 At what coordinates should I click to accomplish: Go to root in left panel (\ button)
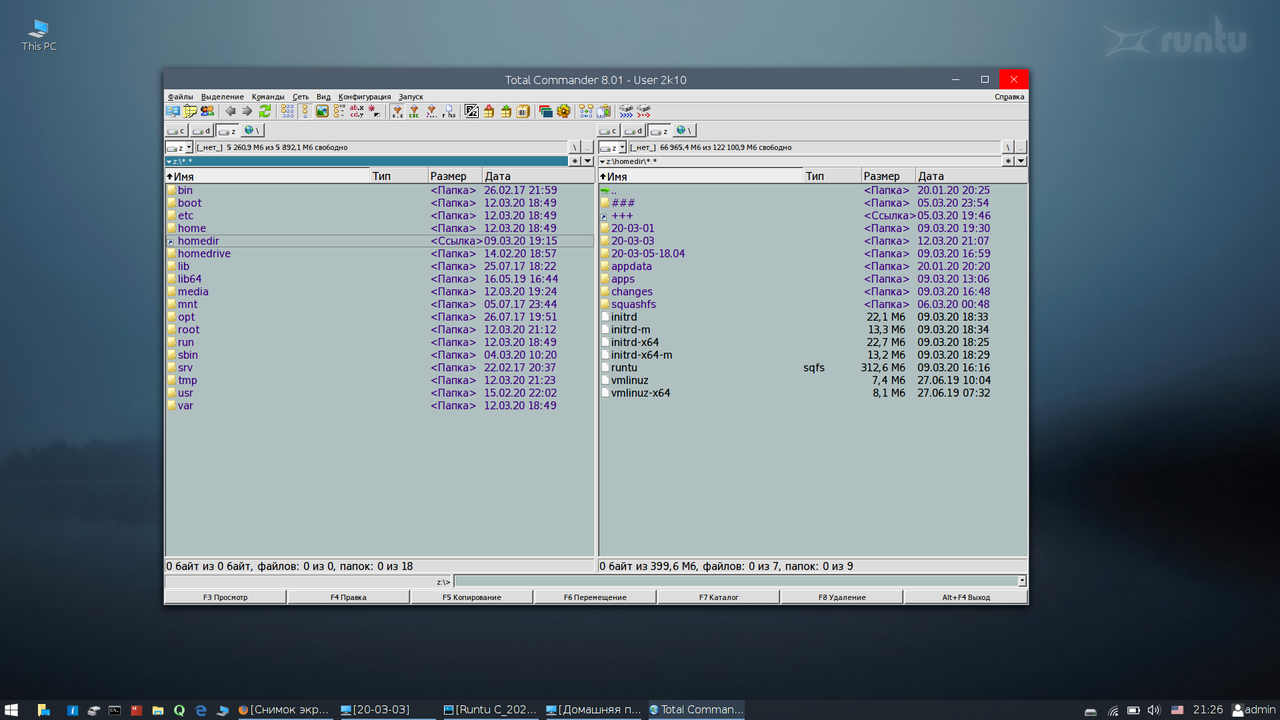click(575, 147)
